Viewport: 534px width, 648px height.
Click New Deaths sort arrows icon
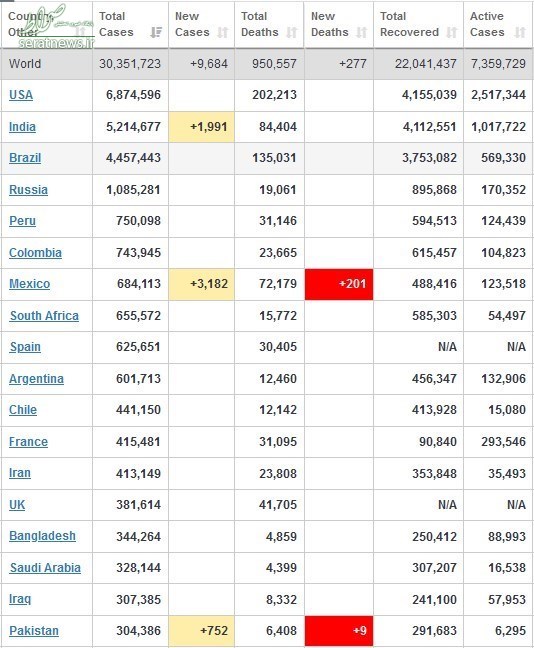(362, 32)
